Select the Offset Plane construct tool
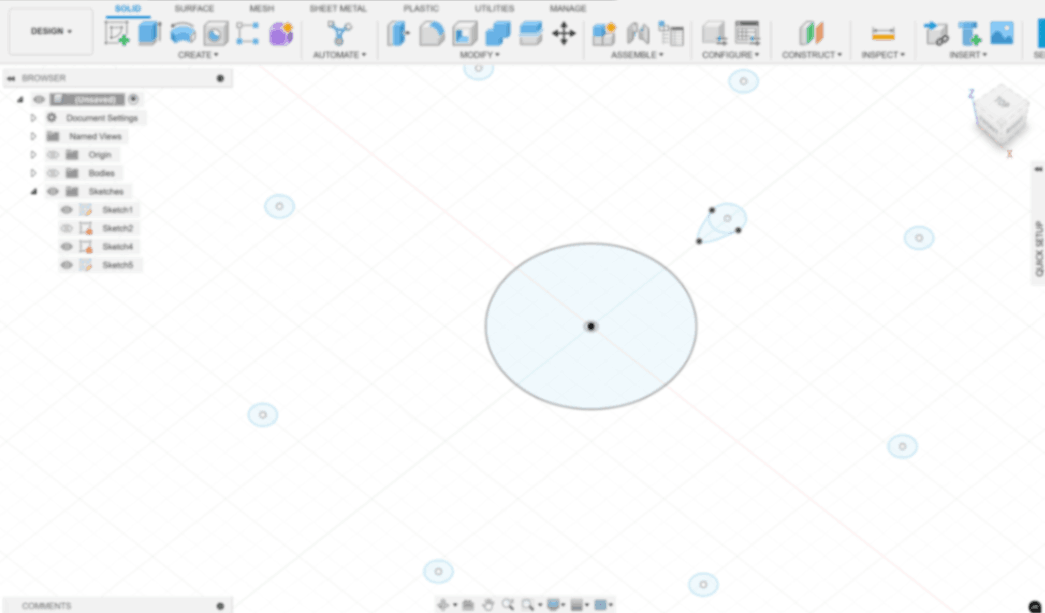1045x613 pixels. pos(811,33)
